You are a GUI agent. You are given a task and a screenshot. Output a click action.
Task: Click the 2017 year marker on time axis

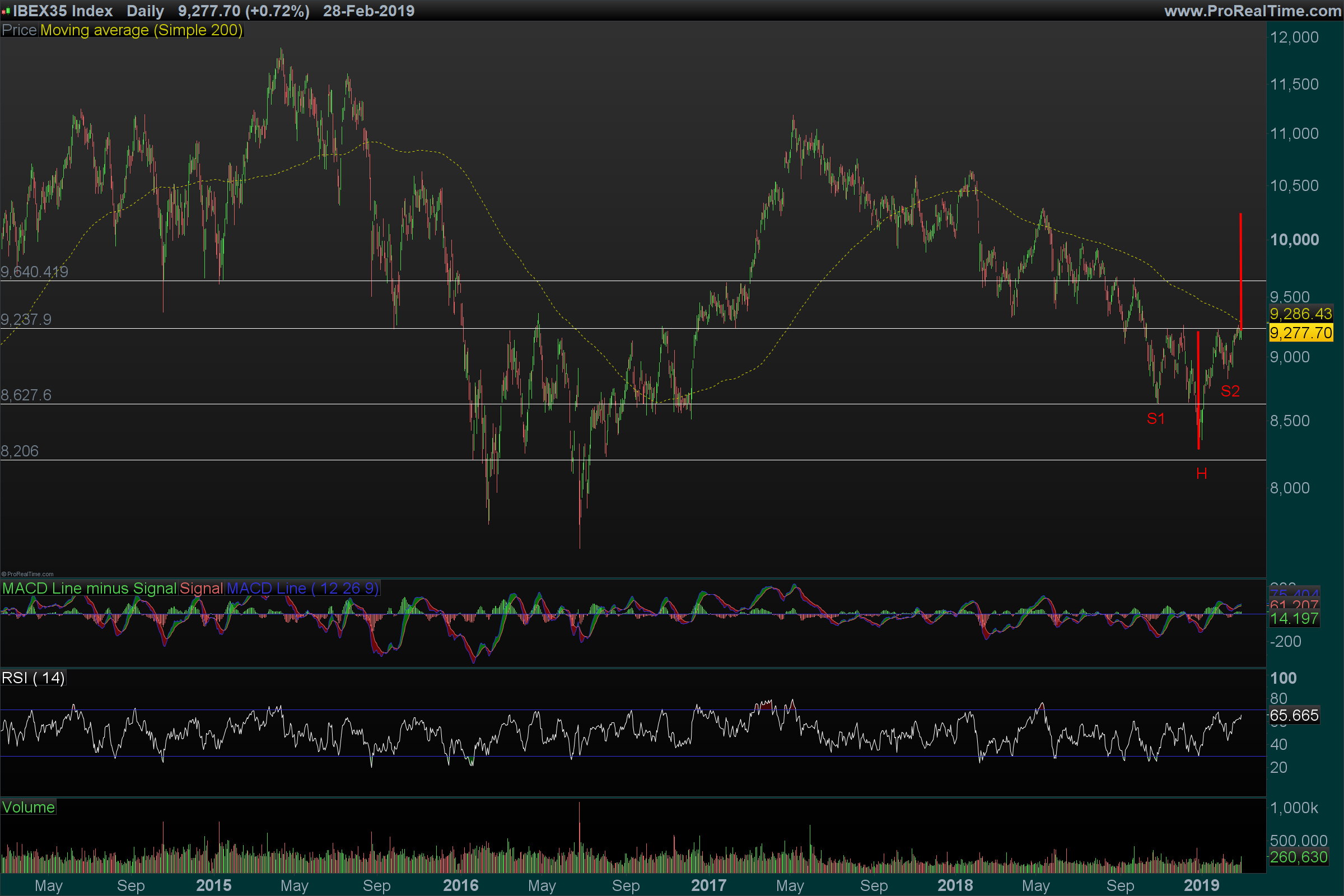coord(708,886)
